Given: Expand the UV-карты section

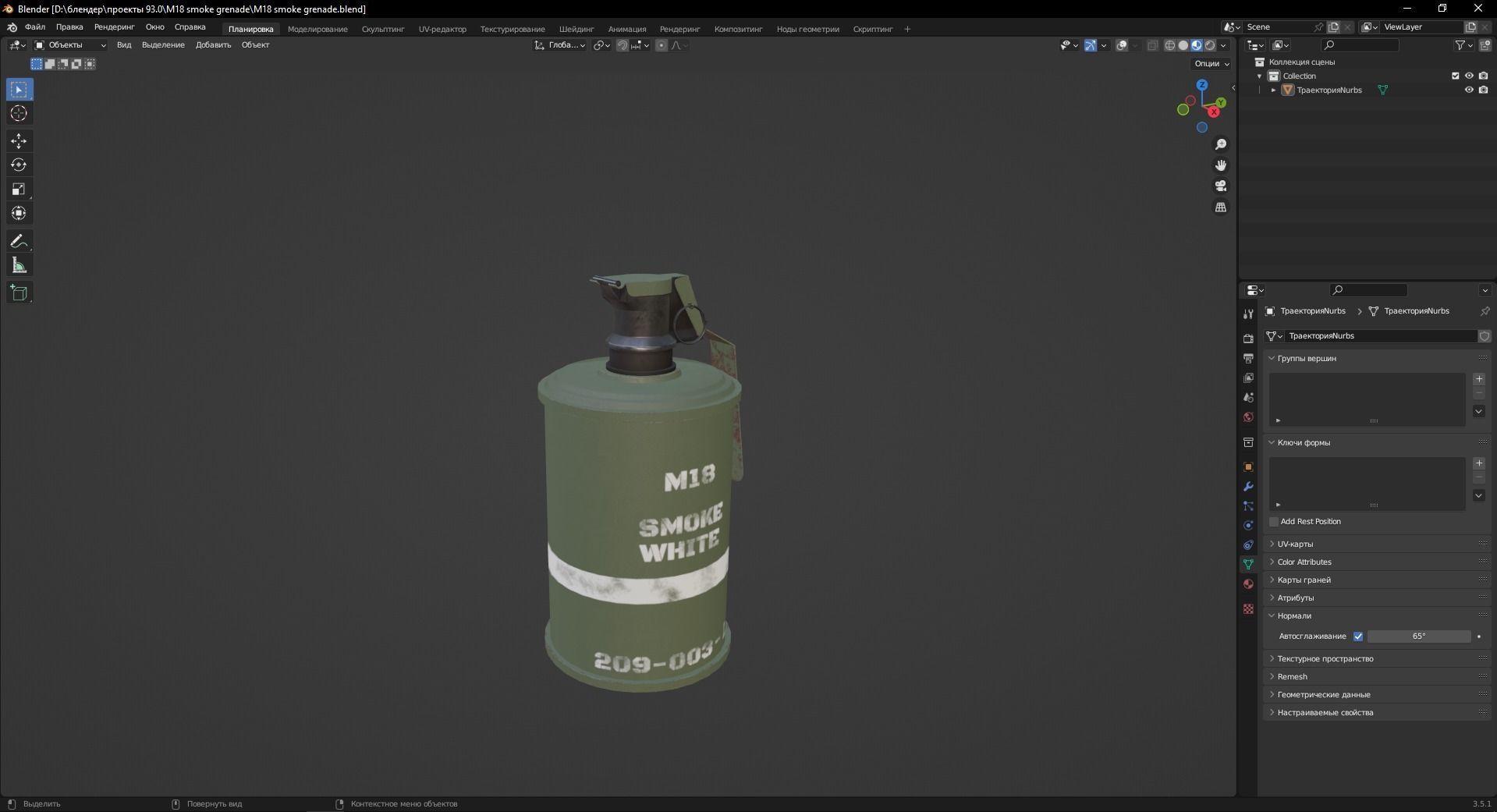Looking at the screenshot, I should pyautogui.click(x=1296, y=544).
